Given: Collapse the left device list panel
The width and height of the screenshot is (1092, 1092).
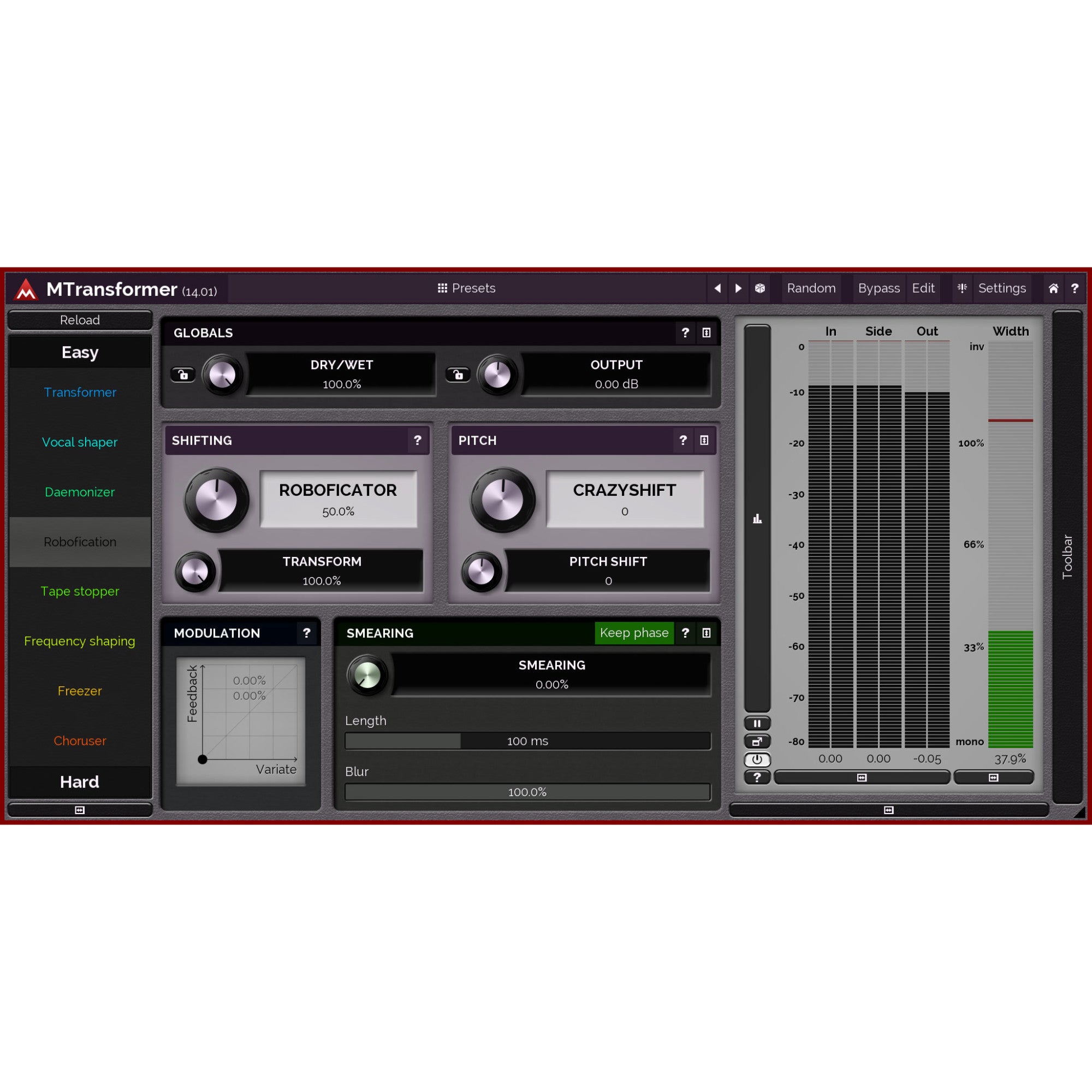Looking at the screenshot, I should (x=80, y=810).
